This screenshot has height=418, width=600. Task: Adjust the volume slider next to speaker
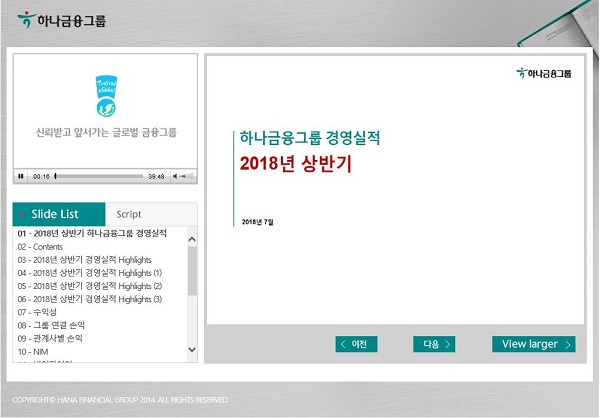pyautogui.click(x=187, y=176)
